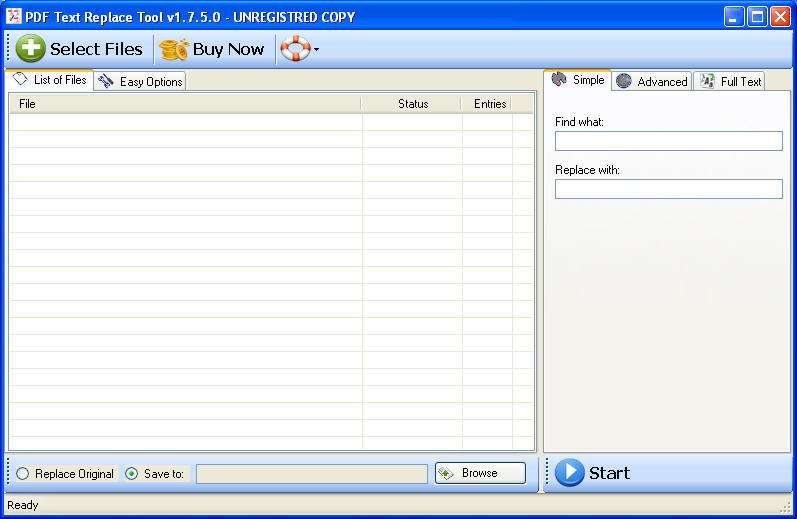Click the Buy Now coins icon

click(174, 49)
